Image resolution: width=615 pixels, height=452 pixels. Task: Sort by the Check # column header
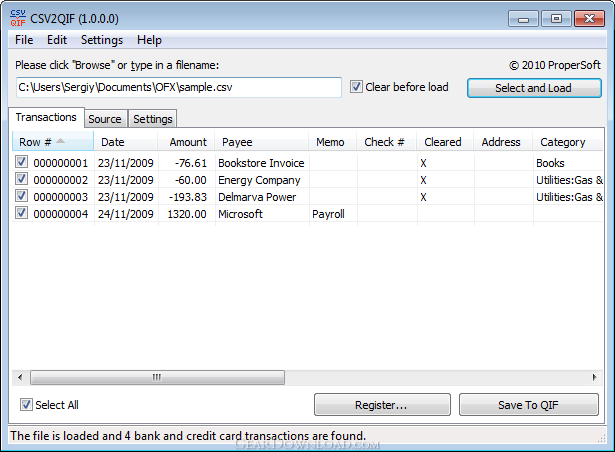tap(387, 142)
